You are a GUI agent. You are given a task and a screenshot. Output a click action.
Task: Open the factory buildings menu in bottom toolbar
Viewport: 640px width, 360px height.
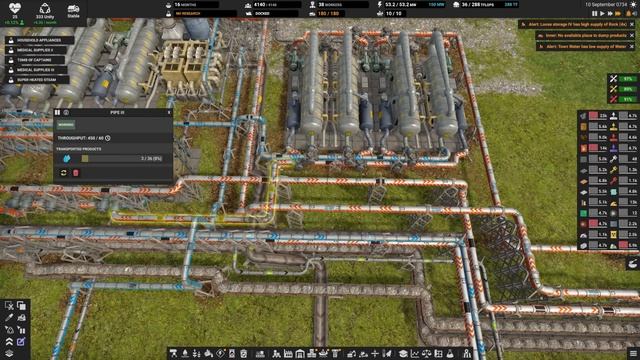click(288, 353)
